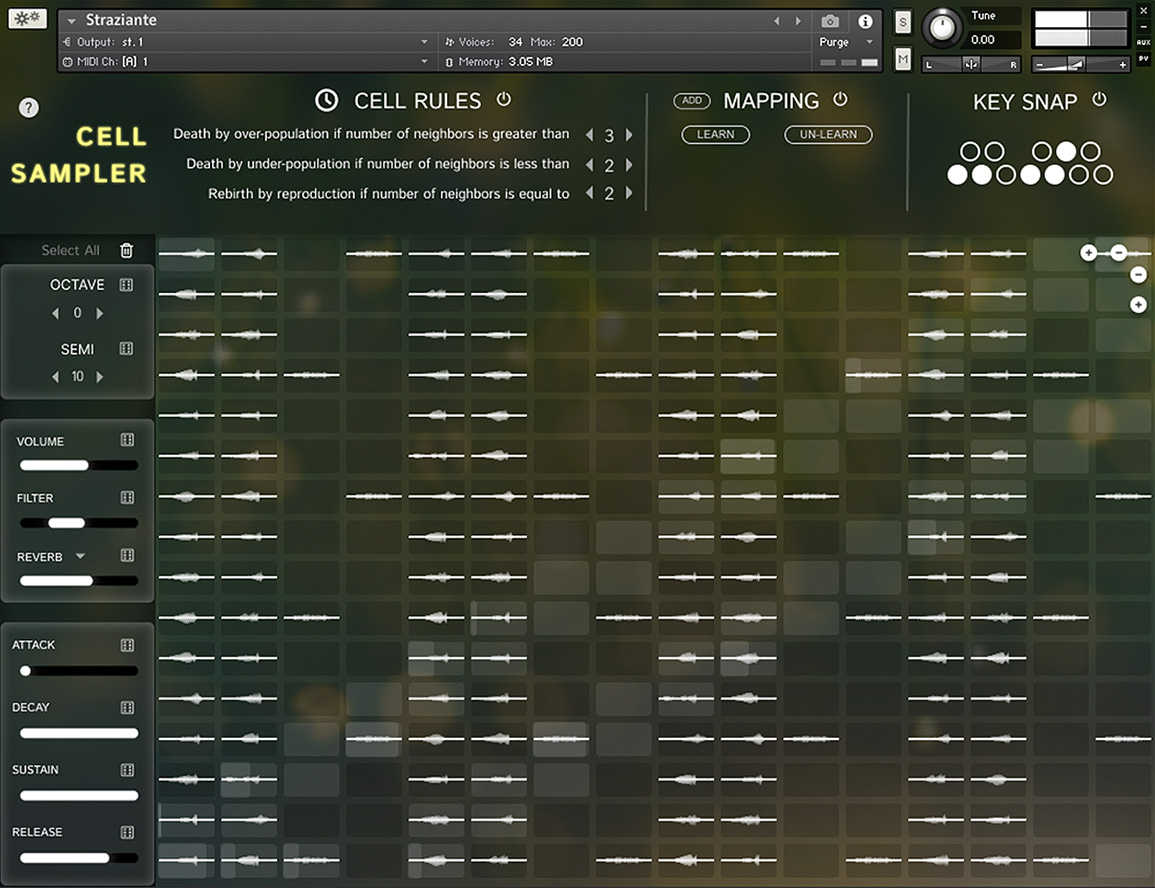Click the ADD button beside Mapping
The image size is (1155, 888).
tap(692, 101)
